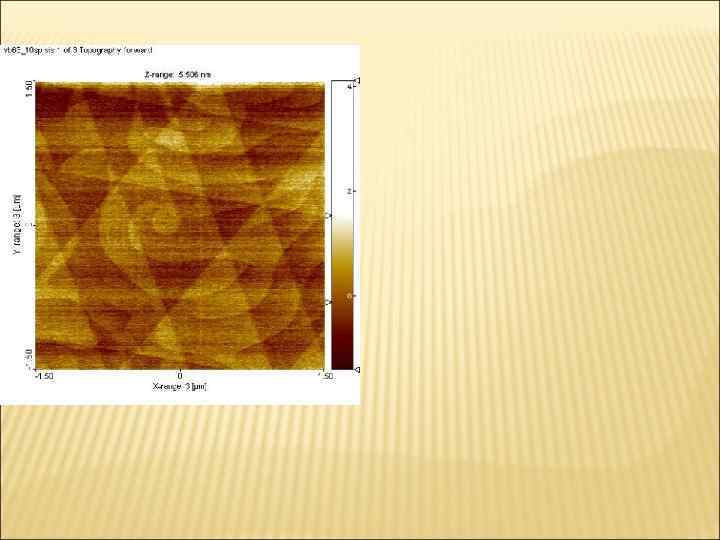Click the '0' tick label on X axis
720x540 pixels.
pyautogui.click(x=180, y=376)
